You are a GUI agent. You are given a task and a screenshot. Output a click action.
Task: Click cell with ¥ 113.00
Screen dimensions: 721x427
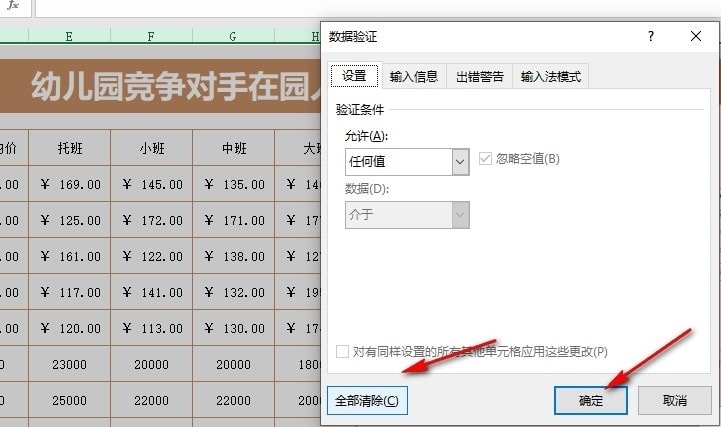(x=151, y=328)
